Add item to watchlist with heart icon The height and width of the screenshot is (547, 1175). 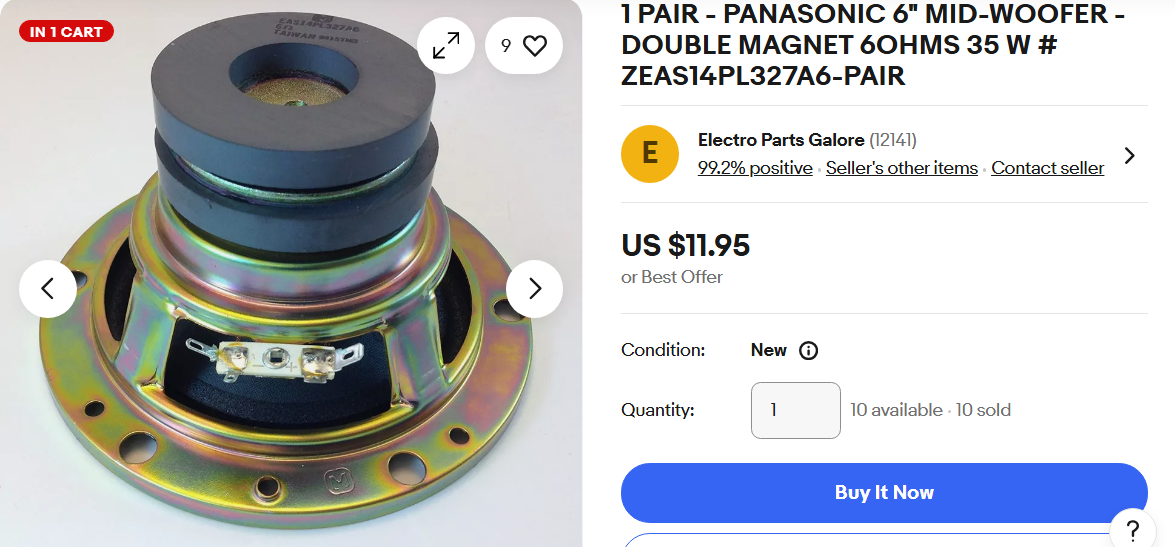[x=524, y=46]
